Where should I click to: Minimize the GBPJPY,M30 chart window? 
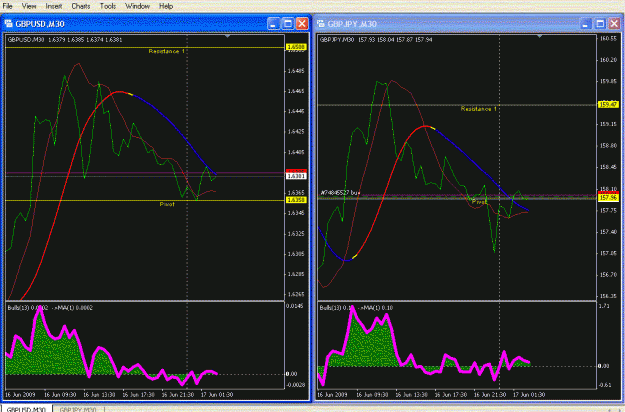point(585,24)
